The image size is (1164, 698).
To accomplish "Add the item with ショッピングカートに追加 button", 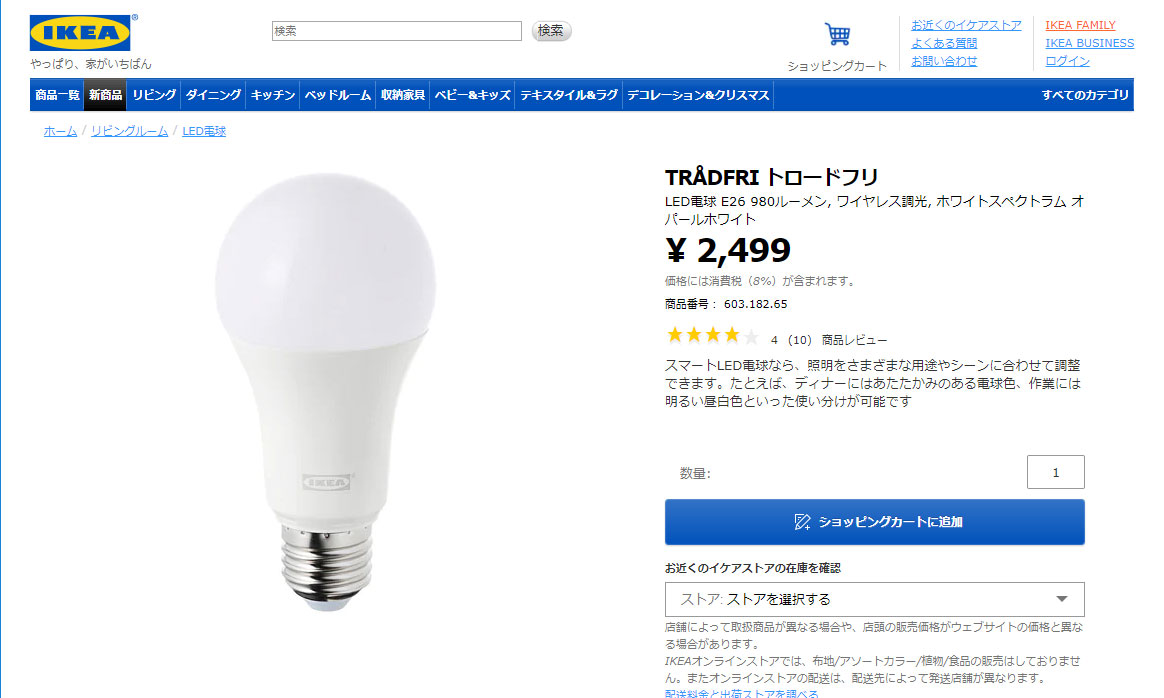I will 874,522.
